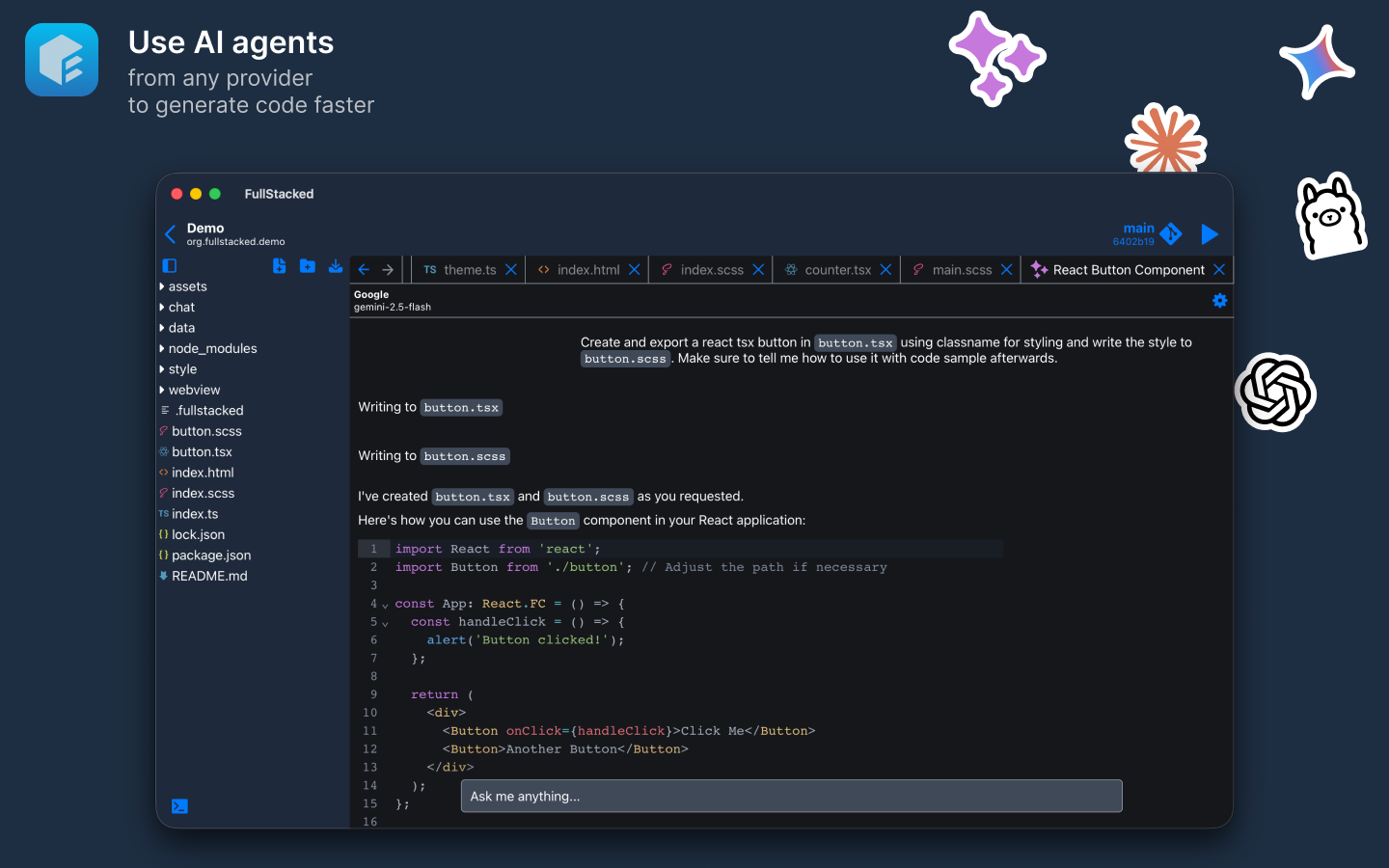Viewport: 1389px width, 868px height.
Task: Go back from the Demo project
Action: (x=171, y=234)
